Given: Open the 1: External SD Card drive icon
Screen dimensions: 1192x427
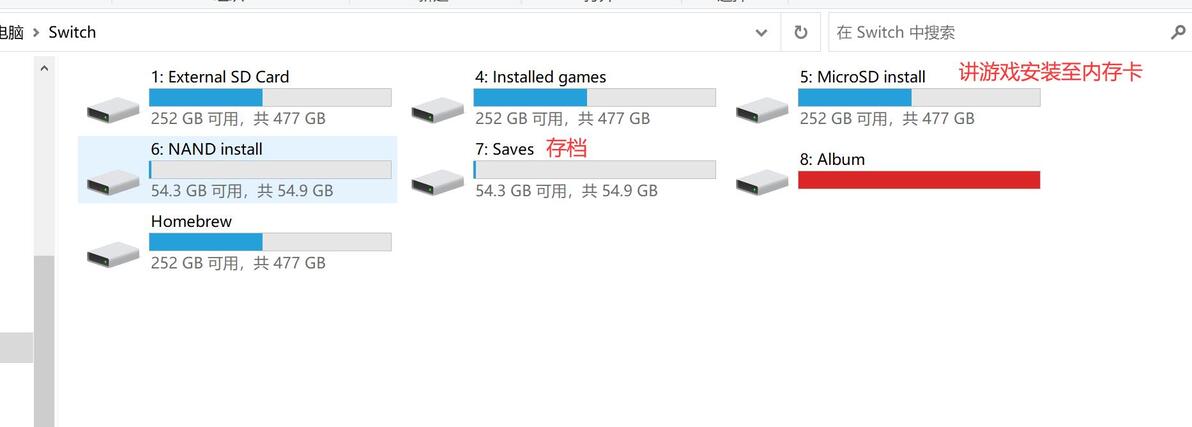Looking at the screenshot, I should tap(113, 108).
